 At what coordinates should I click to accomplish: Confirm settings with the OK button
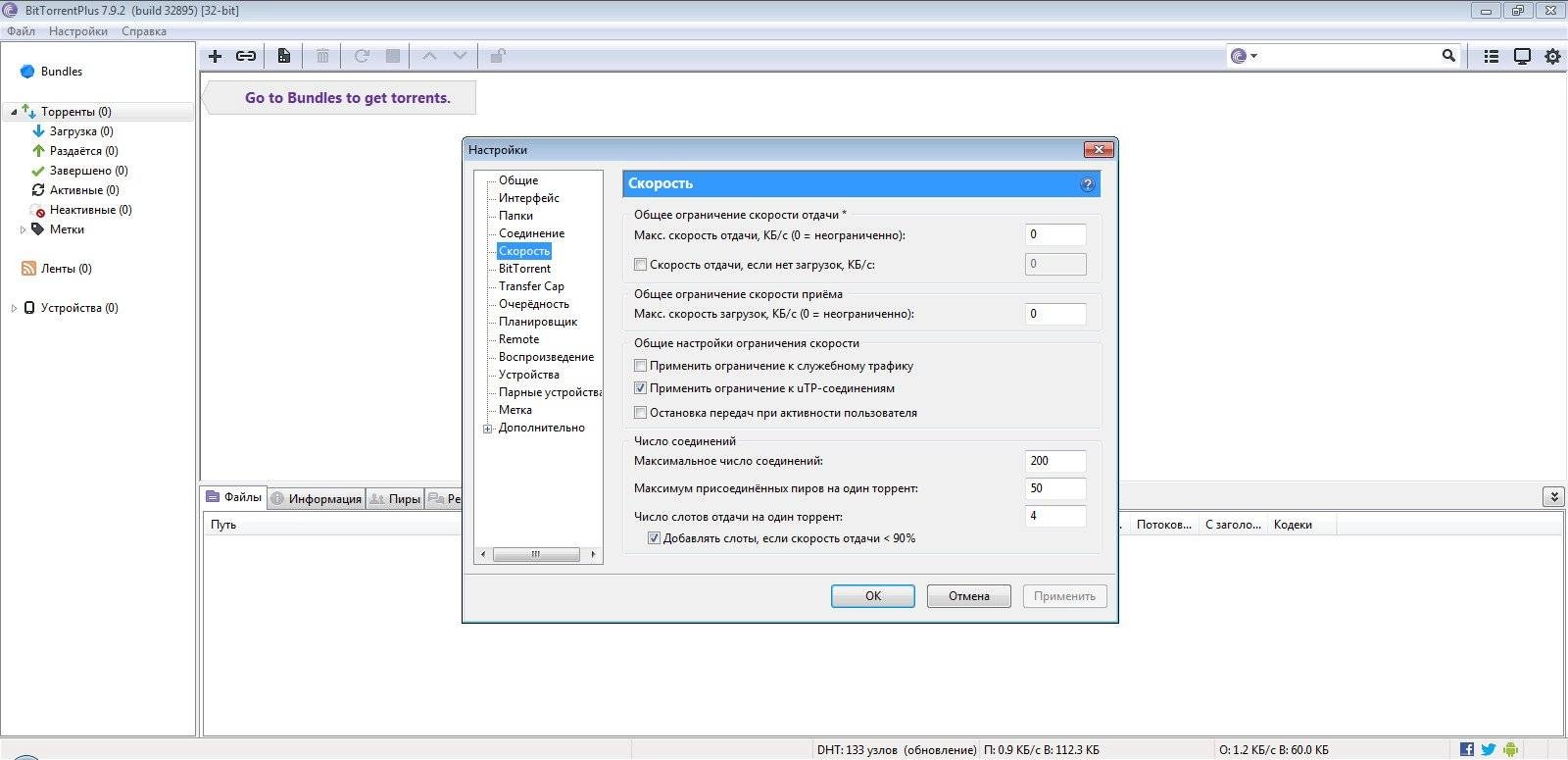coord(873,596)
